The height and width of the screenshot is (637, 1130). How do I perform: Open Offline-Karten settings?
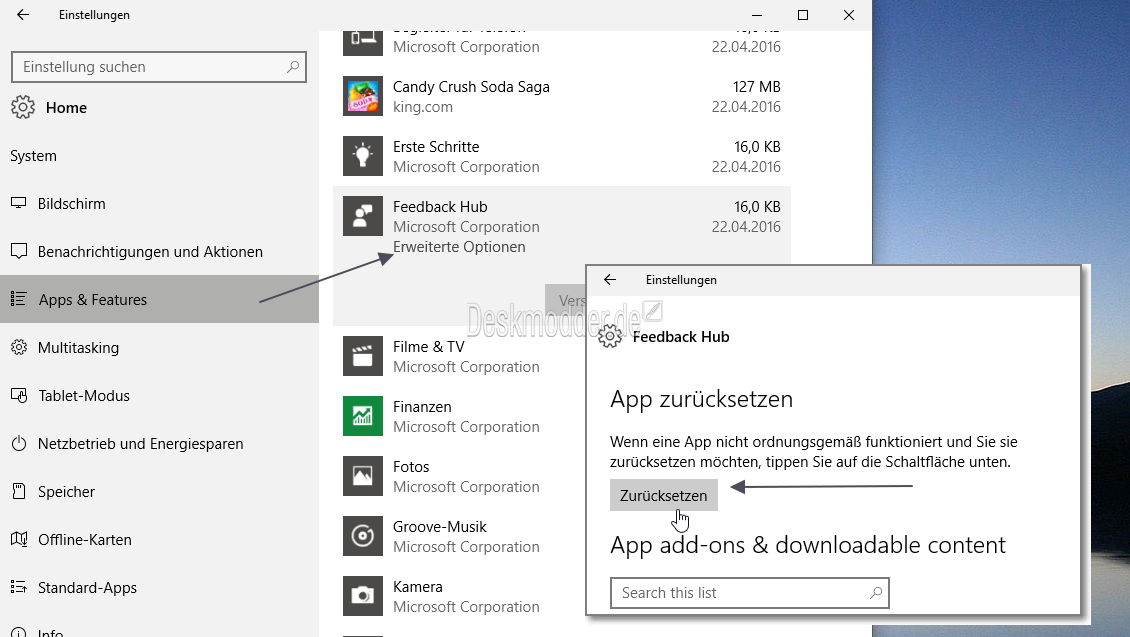159,539
